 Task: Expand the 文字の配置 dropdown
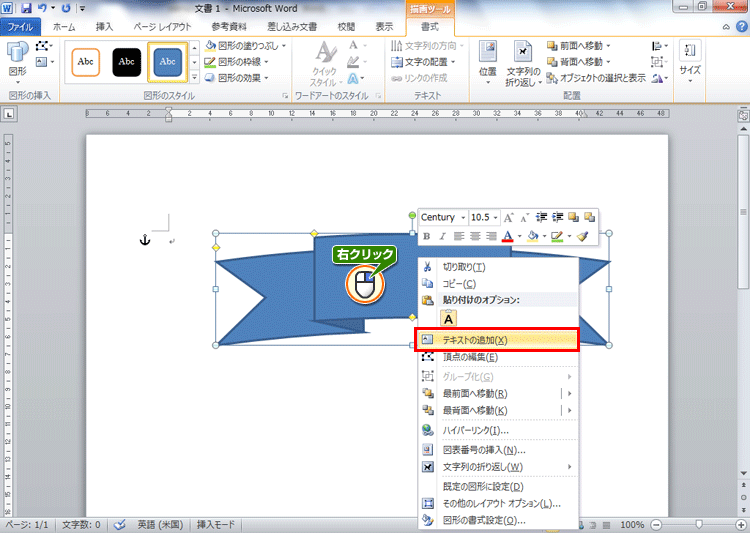[x=453, y=62]
